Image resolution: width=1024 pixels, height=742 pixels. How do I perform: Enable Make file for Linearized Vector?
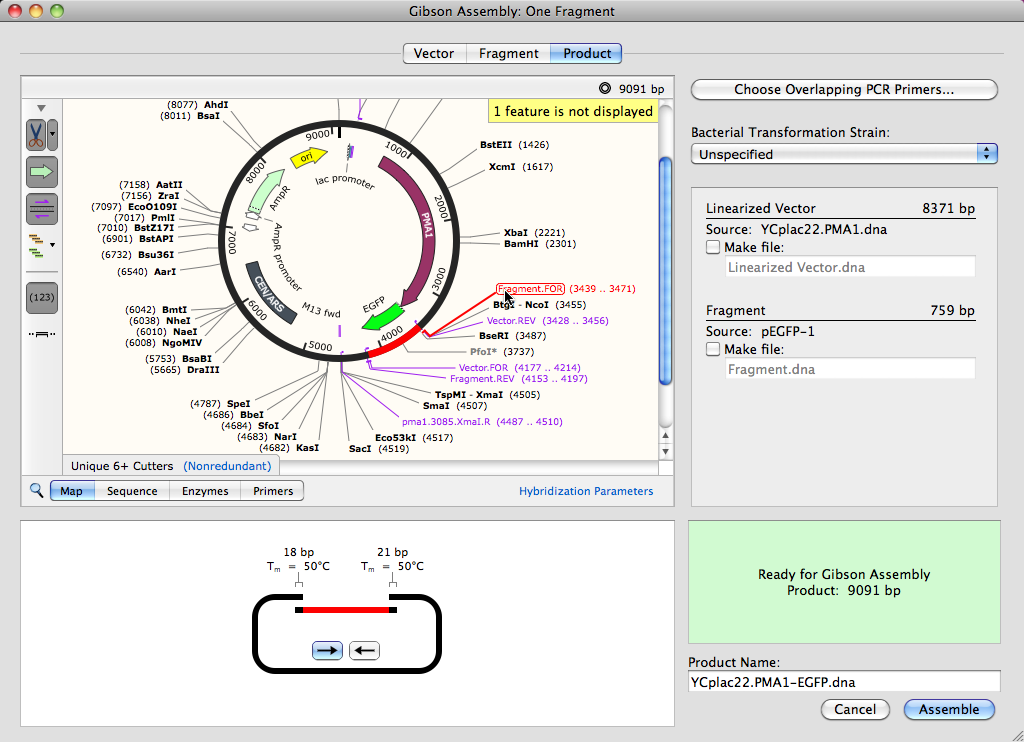[x=712, y=247]
